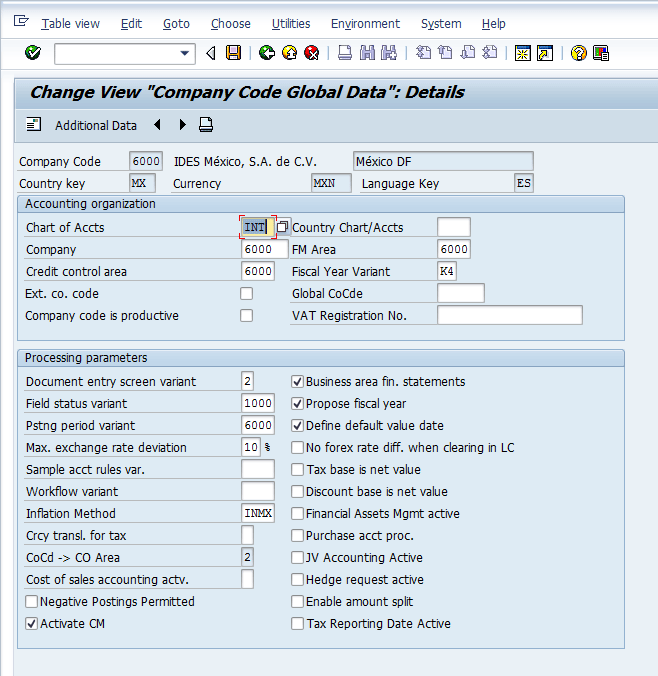This screenshot has height=676, width=658.
Task: Uncheck the Activate CM checkbox
Action: 32,624
